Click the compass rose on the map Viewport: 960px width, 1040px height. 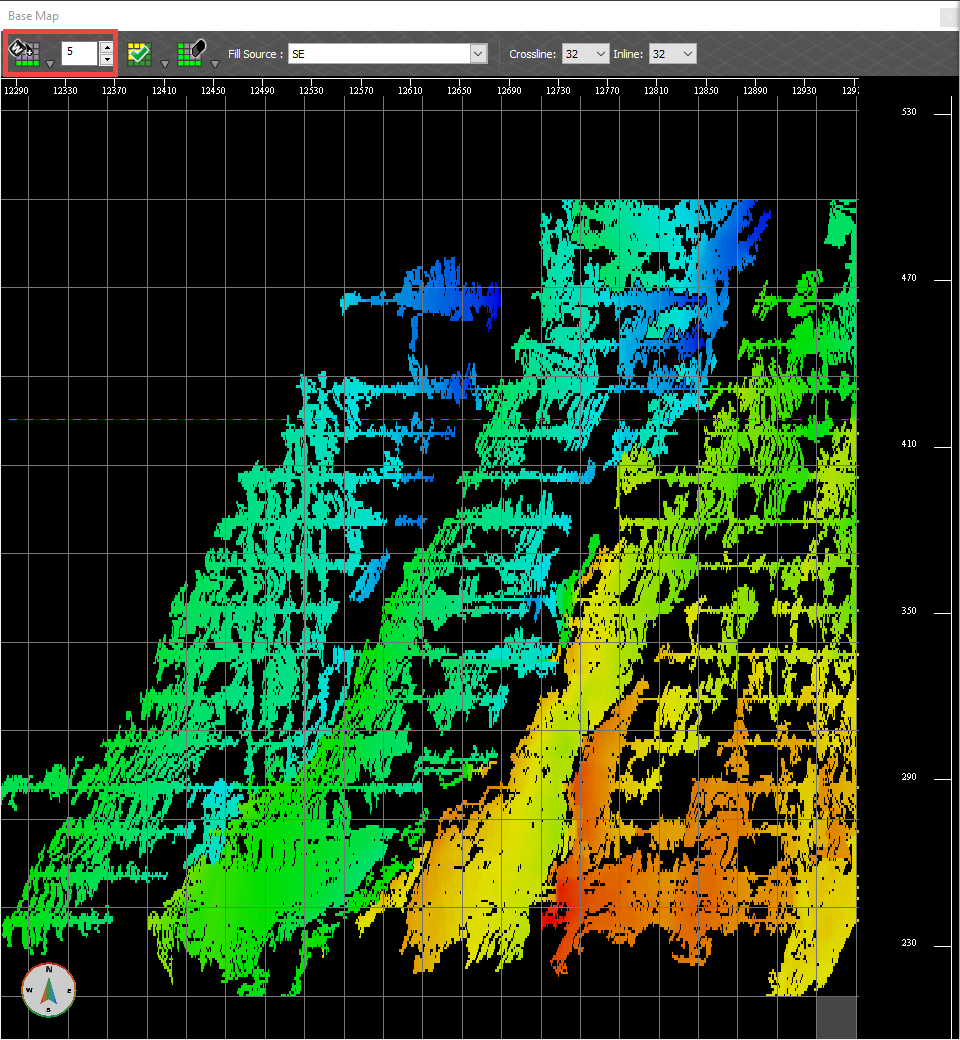pyautogui.click(x=48, y=990)
